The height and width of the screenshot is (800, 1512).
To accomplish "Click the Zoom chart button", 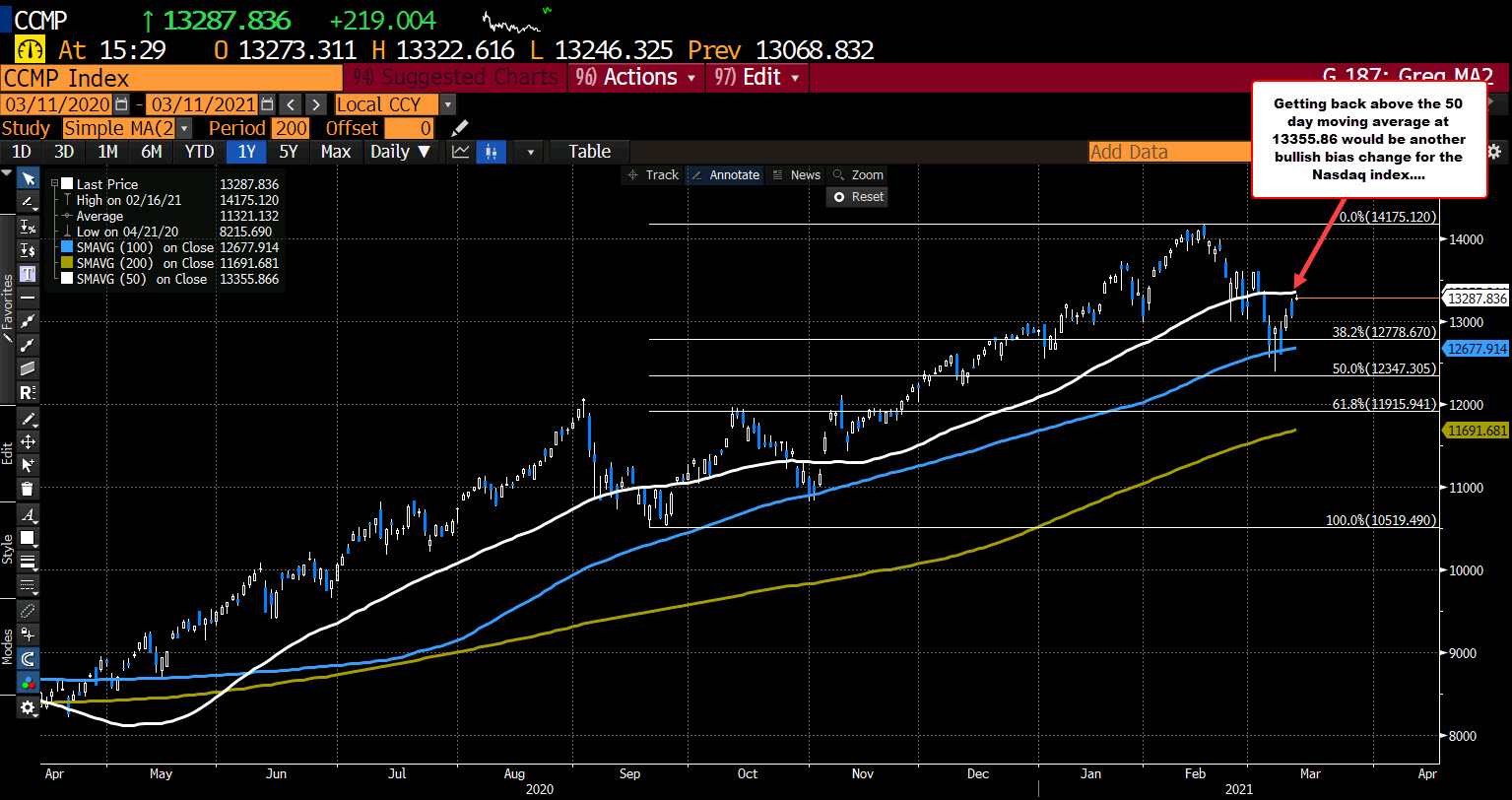I will click(x=858, y=174).
